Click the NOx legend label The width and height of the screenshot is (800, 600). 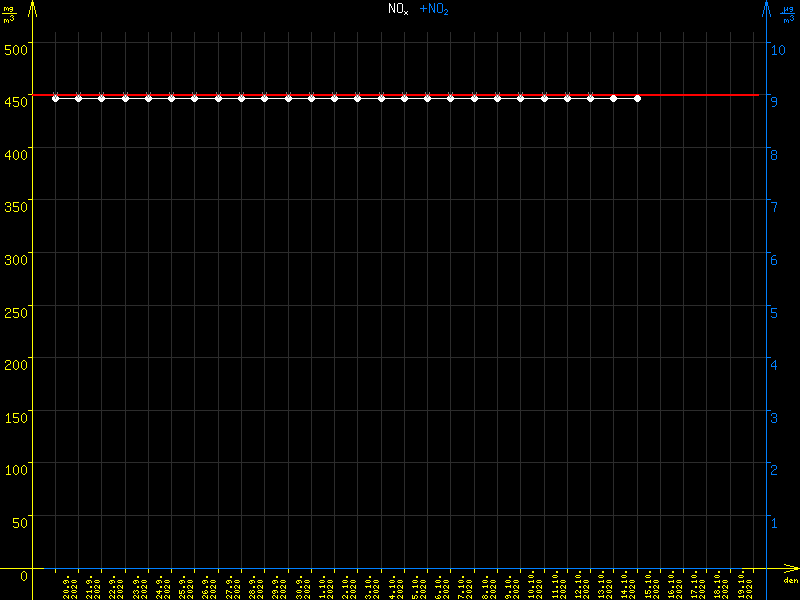[398, 9]
